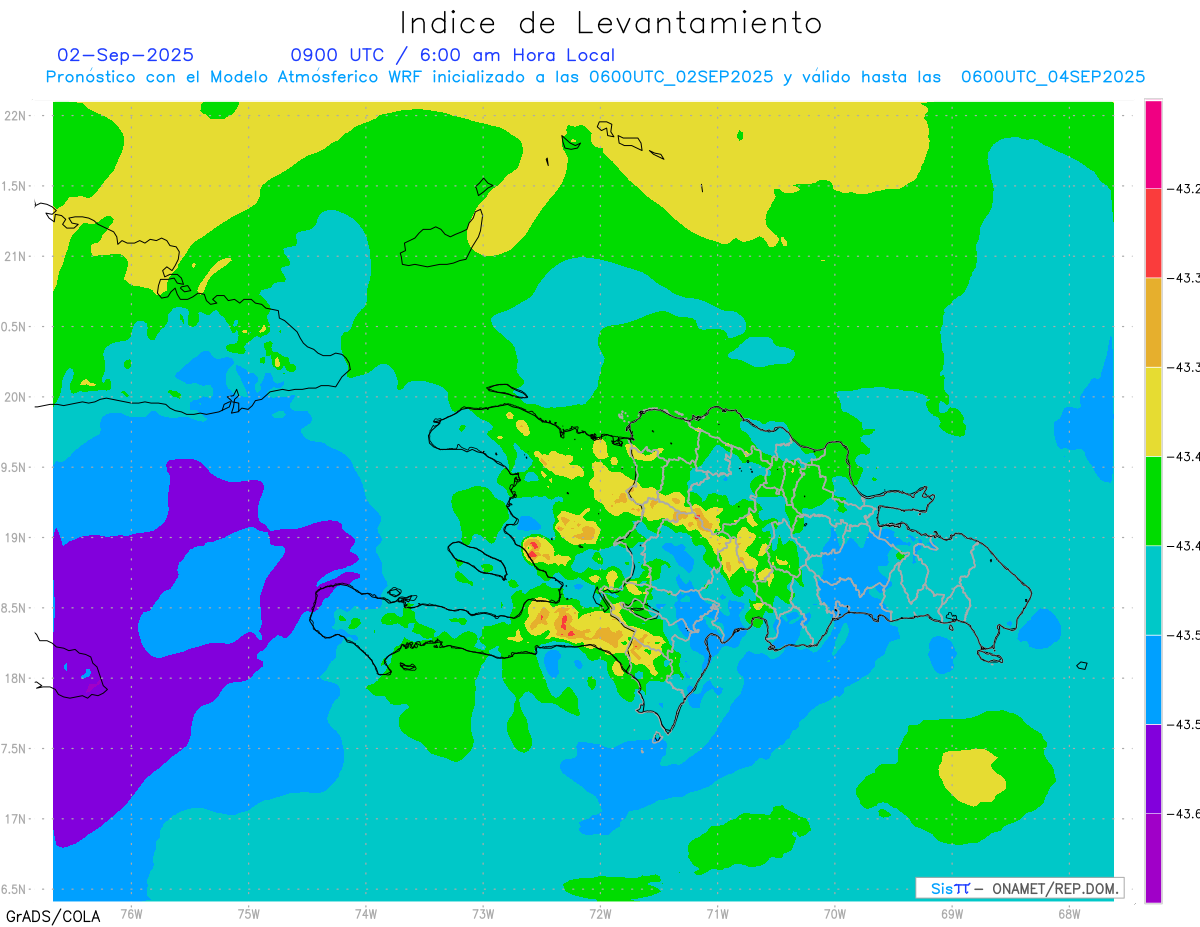Click the '-43.2' color bar value

(1183, 189)
